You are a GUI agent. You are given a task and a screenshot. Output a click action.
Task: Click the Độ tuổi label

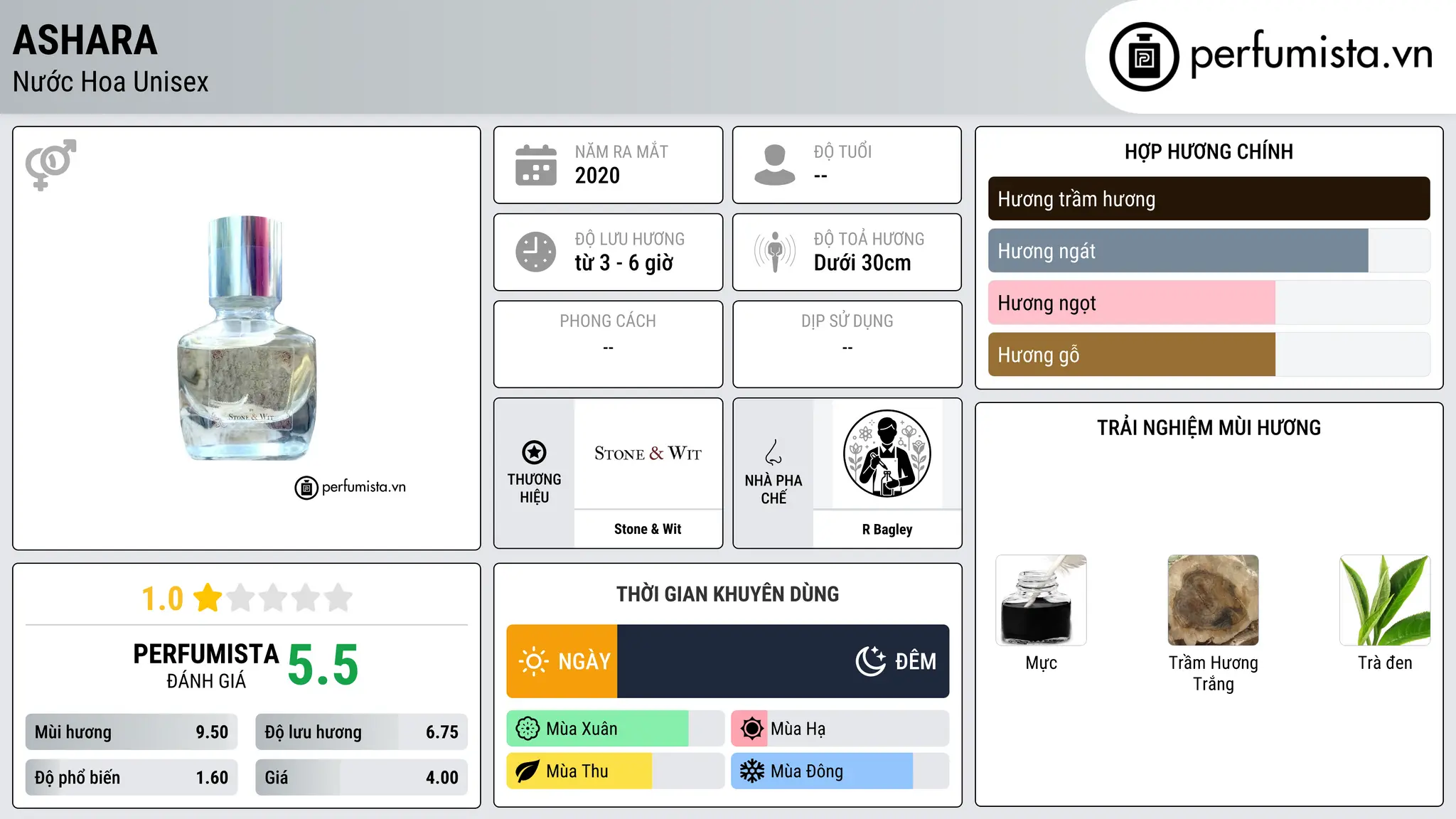(x=842, y=151)
